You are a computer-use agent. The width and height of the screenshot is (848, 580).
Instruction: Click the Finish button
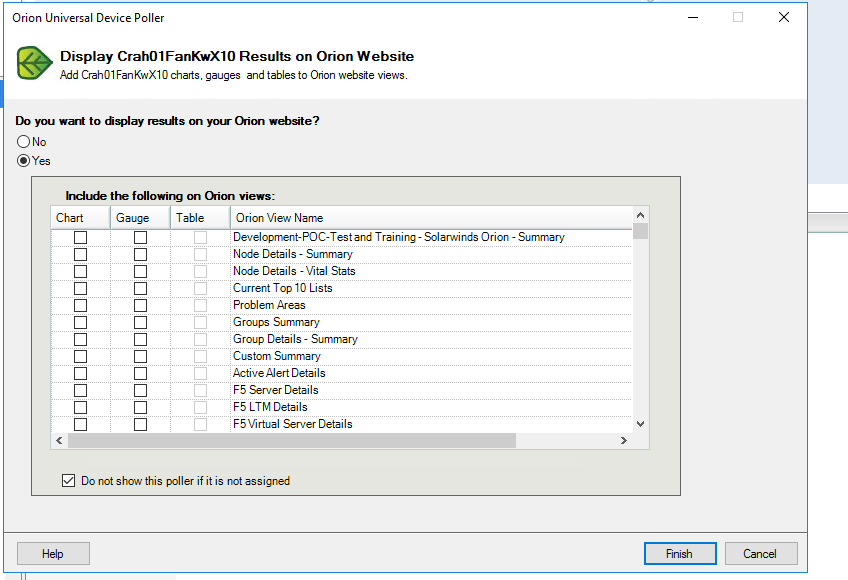[680, 553]
